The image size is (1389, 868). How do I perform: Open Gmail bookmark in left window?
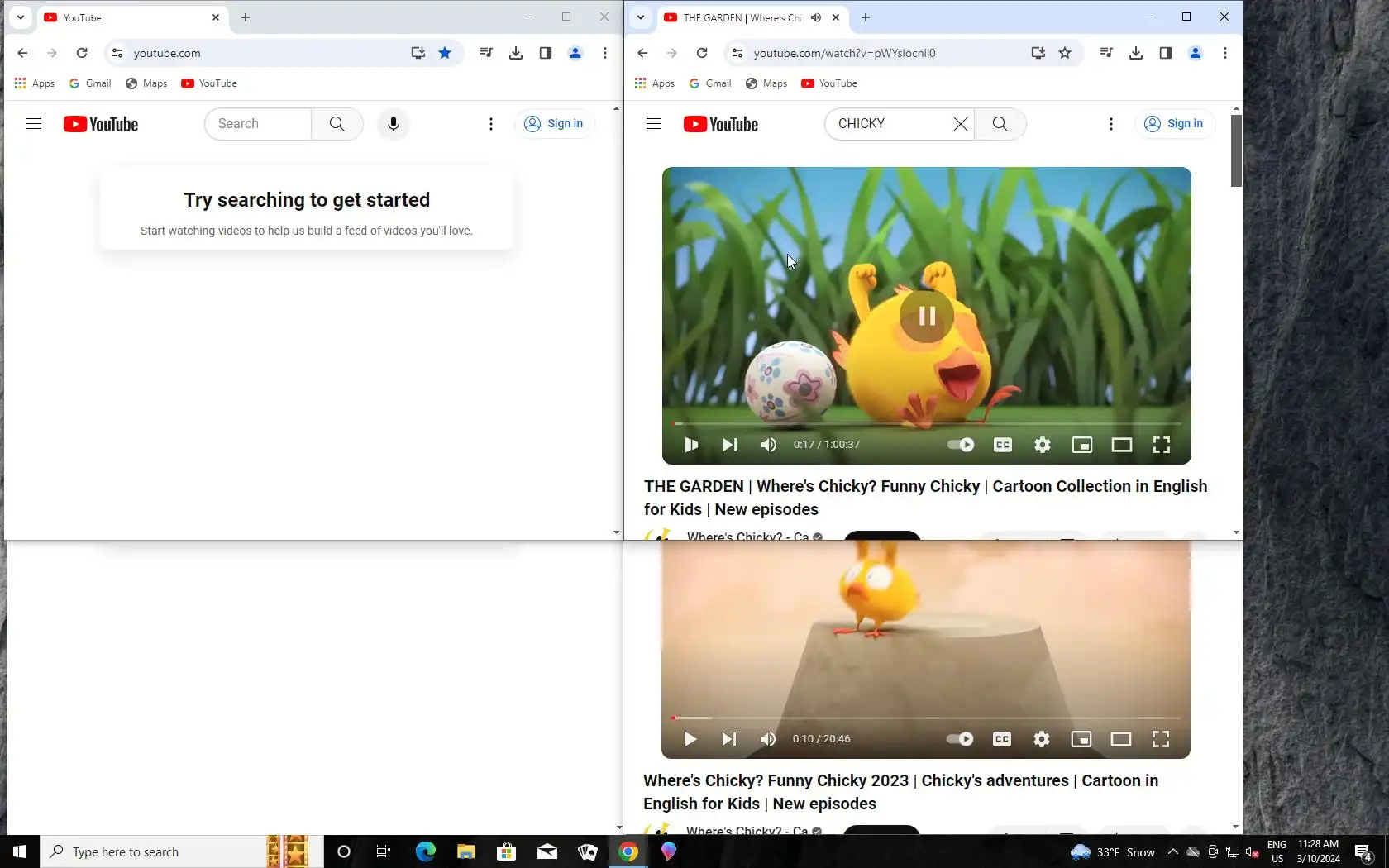(90, 83)
